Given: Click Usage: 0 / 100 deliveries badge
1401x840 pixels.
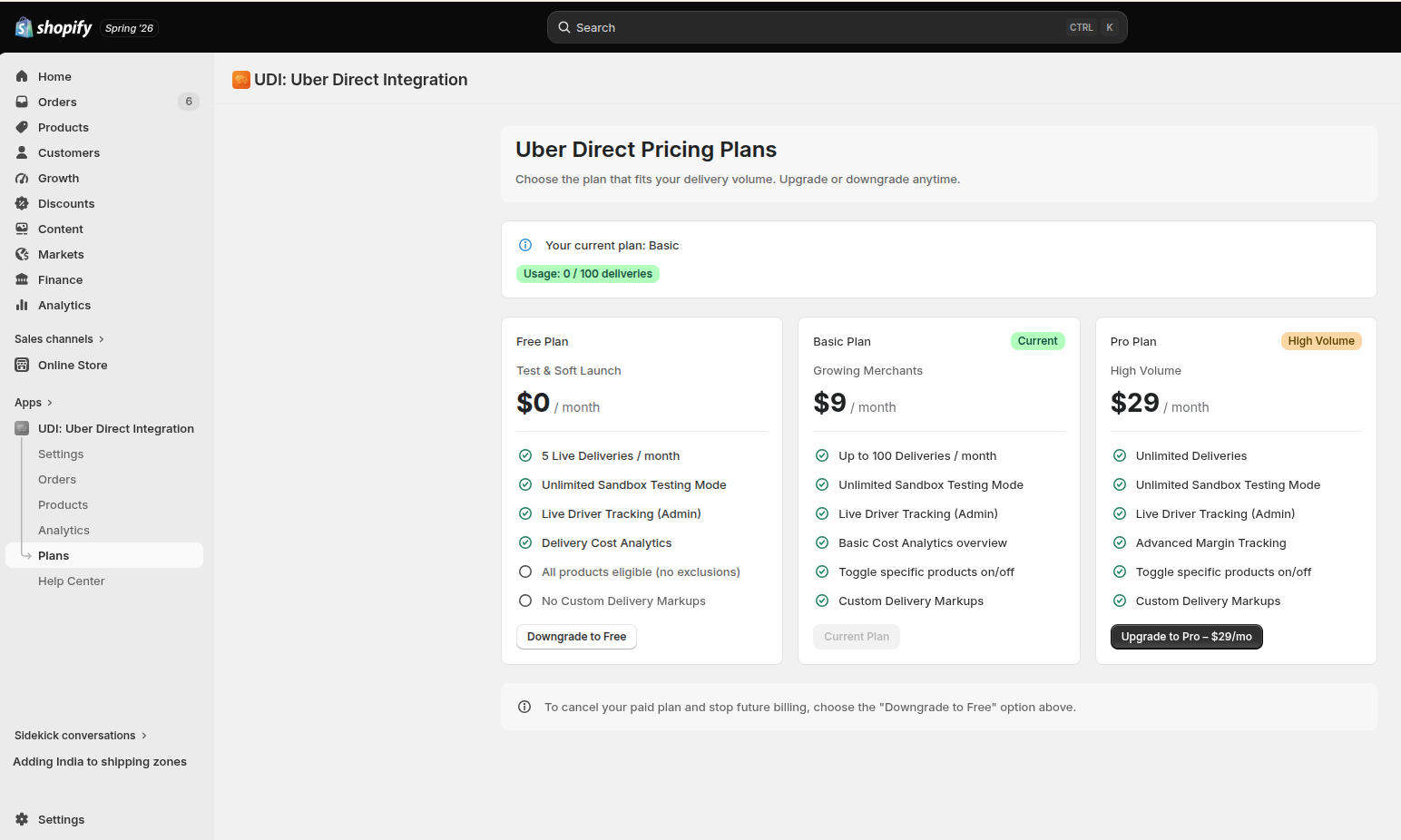Looking at the screenshot, I should [588, 274].
